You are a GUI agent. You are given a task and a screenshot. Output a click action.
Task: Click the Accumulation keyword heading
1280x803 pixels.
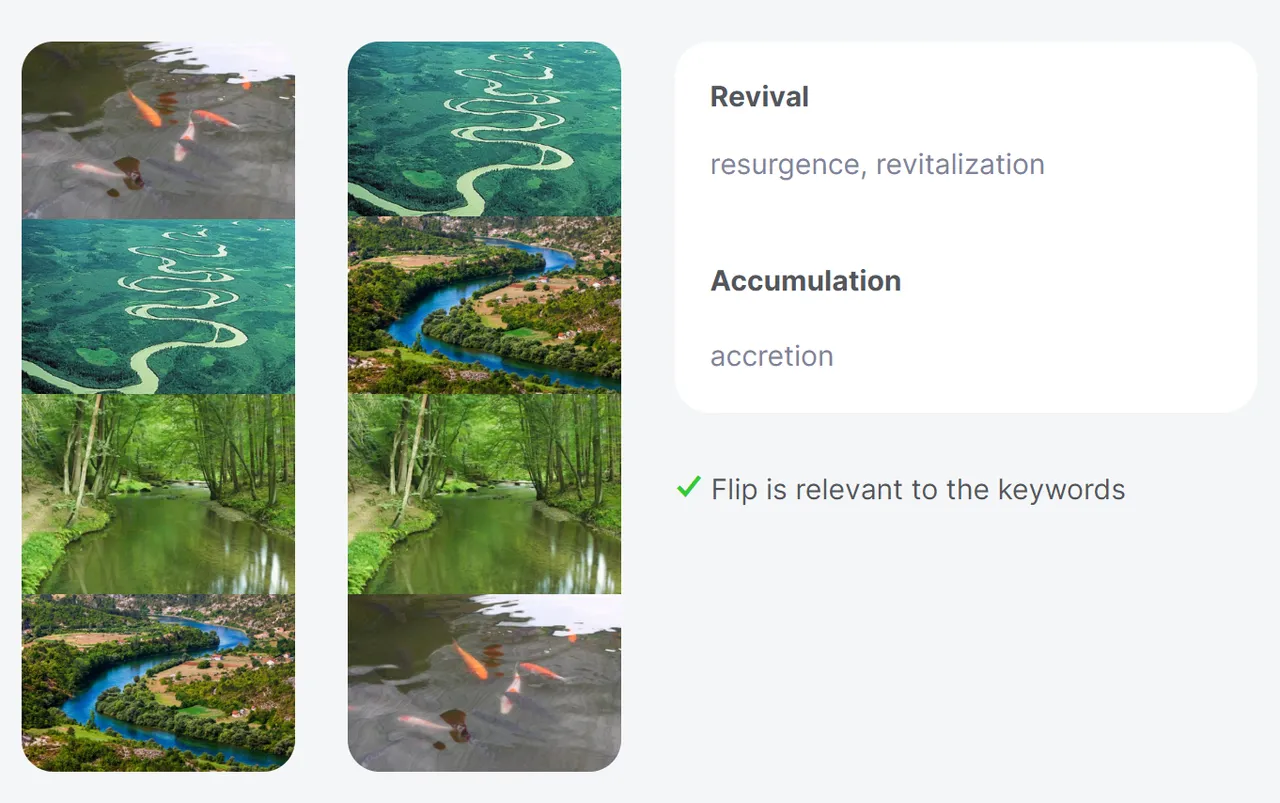[805, 281]
